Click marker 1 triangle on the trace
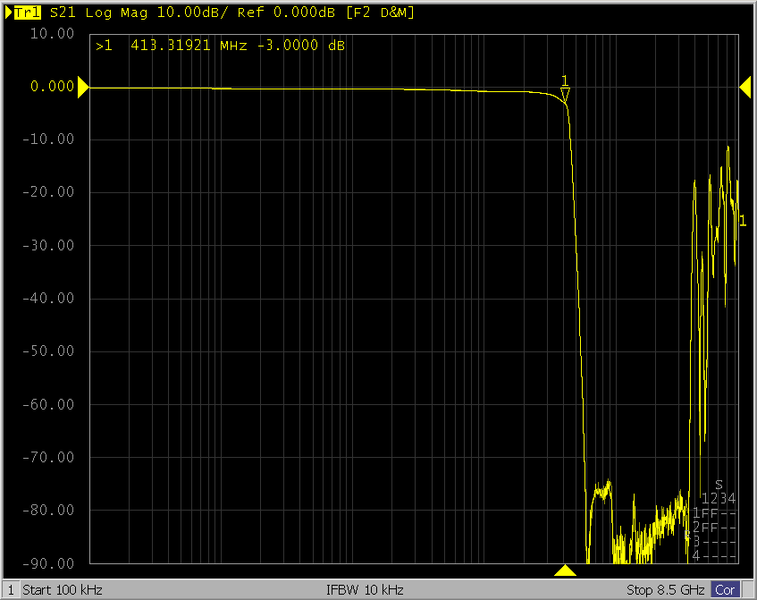 tap(565, 93)
